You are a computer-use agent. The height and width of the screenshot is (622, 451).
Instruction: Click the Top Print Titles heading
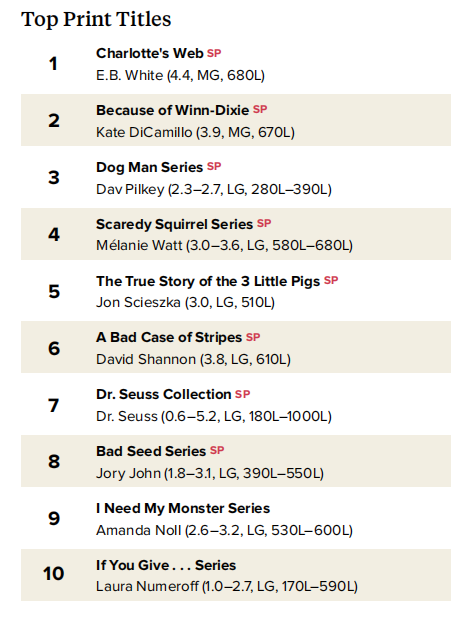point(96,19)
